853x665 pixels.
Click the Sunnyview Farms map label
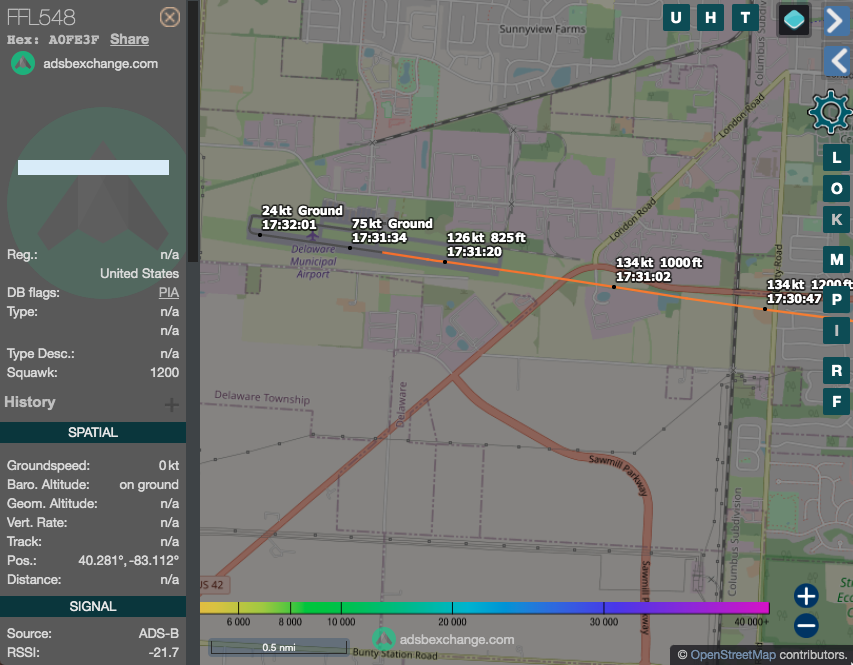click(542, 29)
